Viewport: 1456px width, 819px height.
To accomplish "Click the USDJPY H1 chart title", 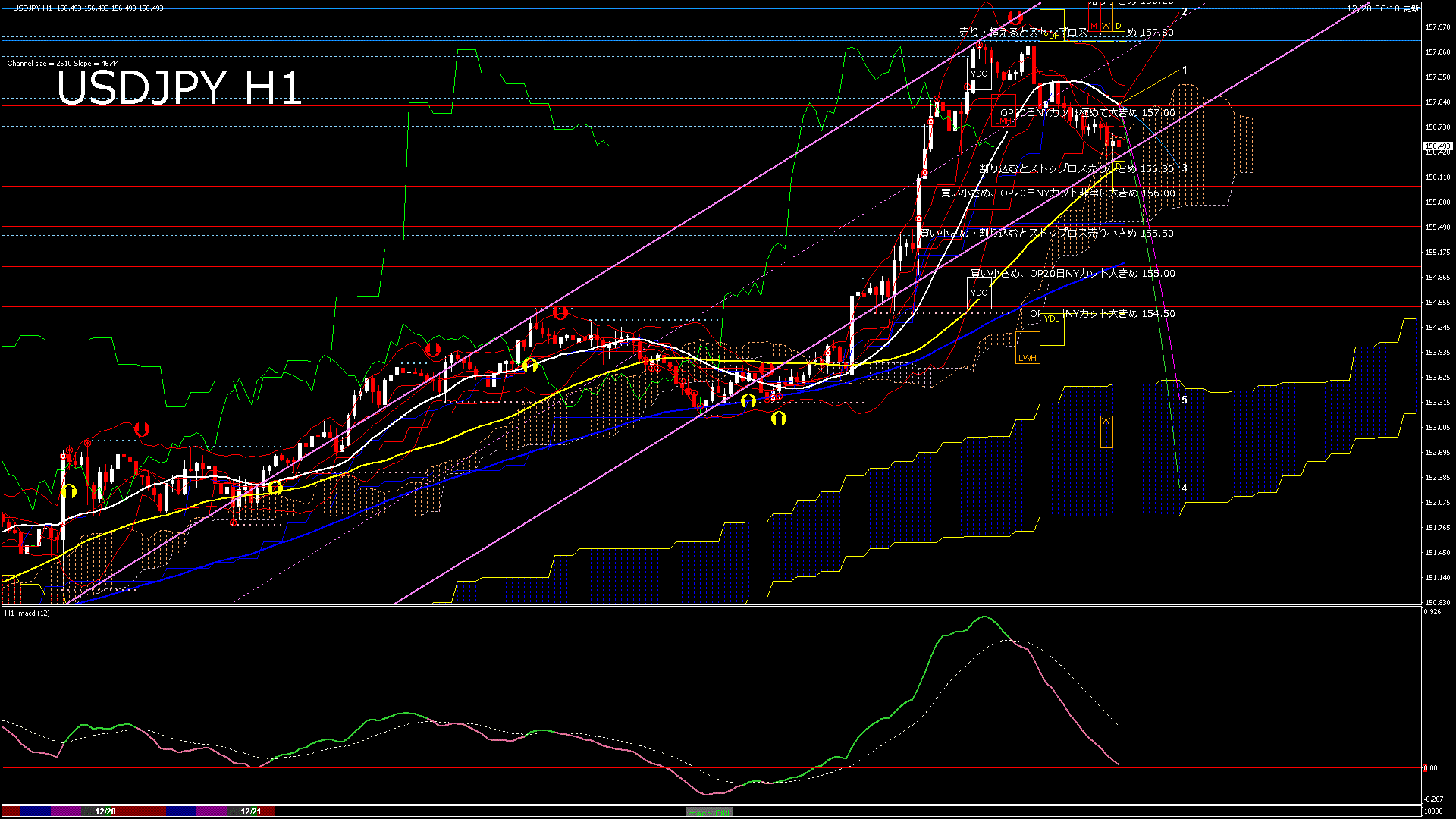I will 180,88.
